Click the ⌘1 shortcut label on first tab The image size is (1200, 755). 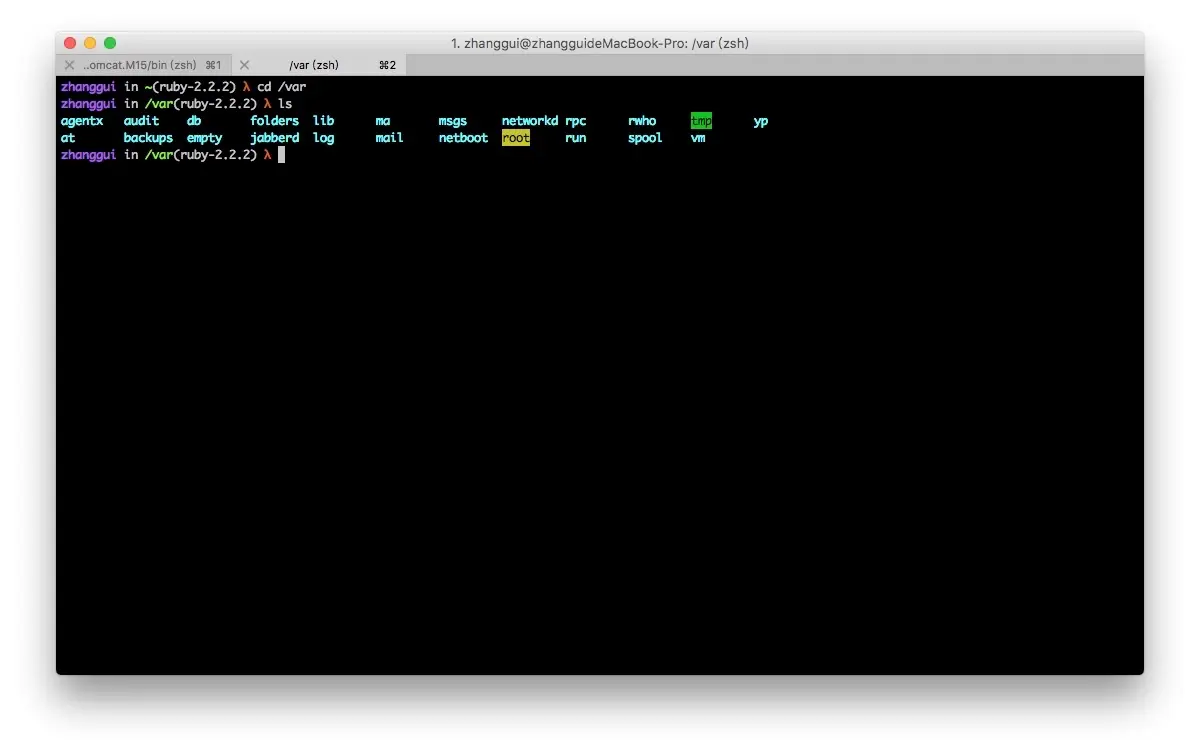213,65
